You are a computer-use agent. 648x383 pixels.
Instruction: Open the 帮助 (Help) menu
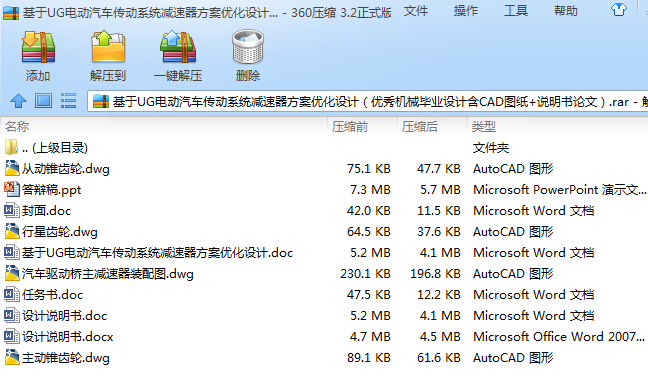pos(566,11)
